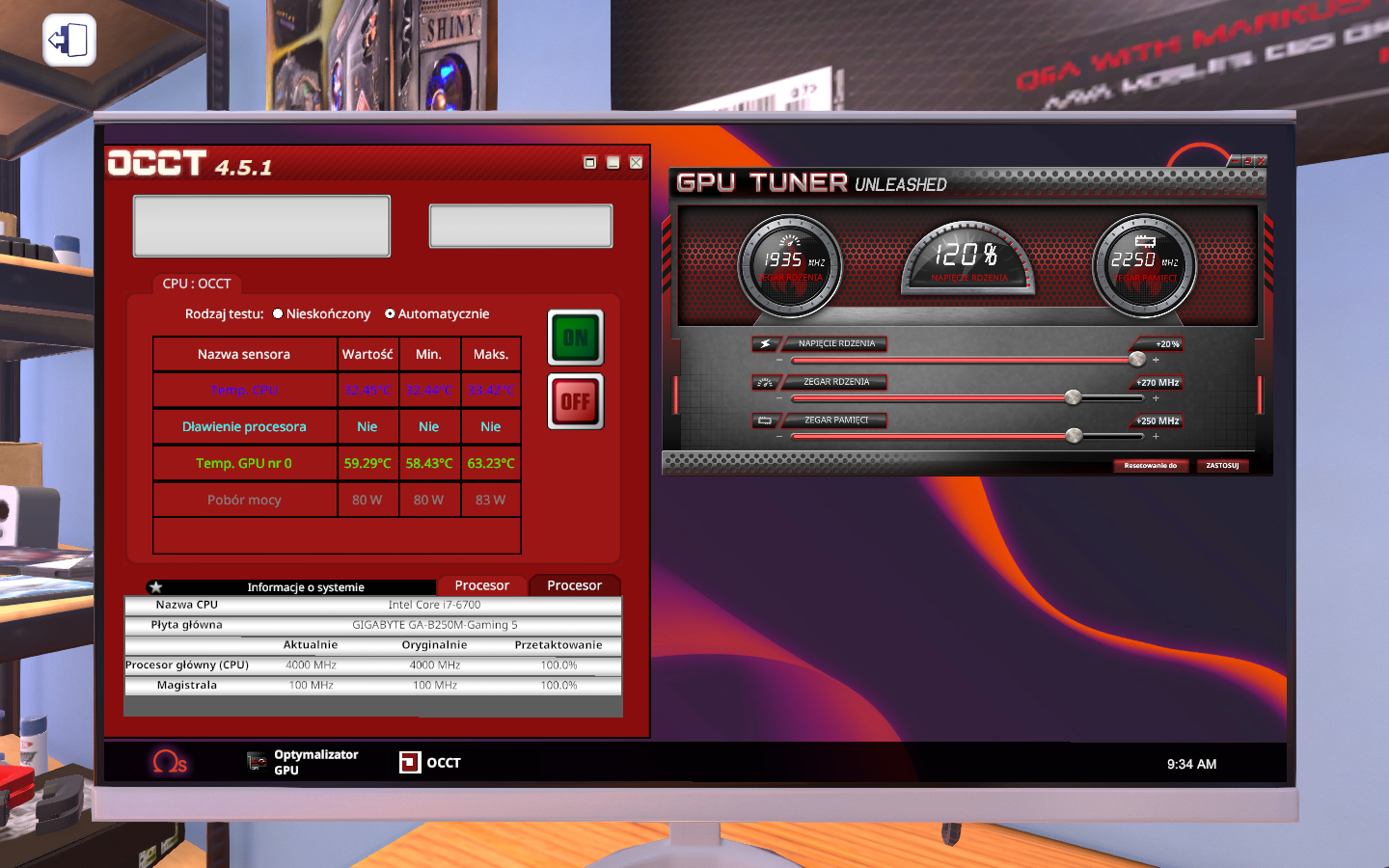Viewport: 1389px width, 868px height.
Task: Click the Optymalizator GPU taskbar icon
Action: 258,762
